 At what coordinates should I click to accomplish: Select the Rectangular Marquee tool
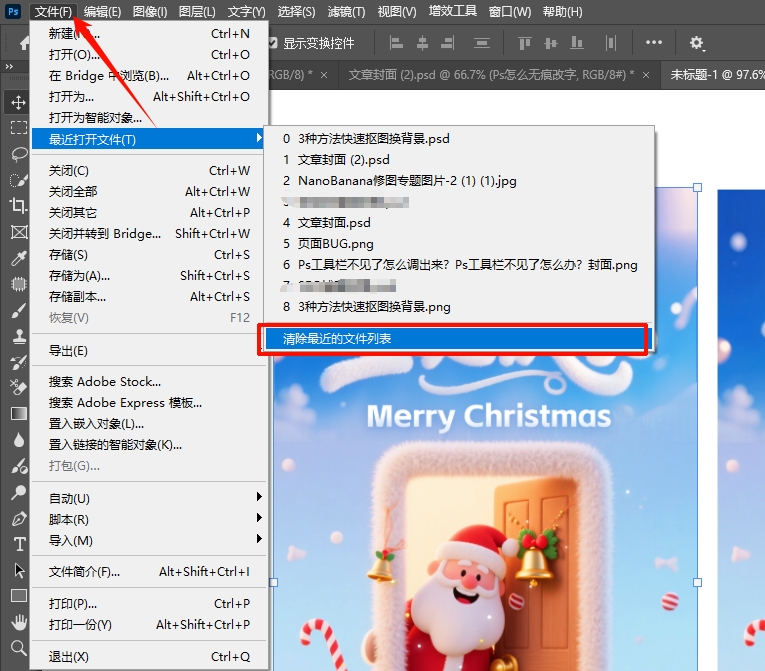[x=18, y=128]
